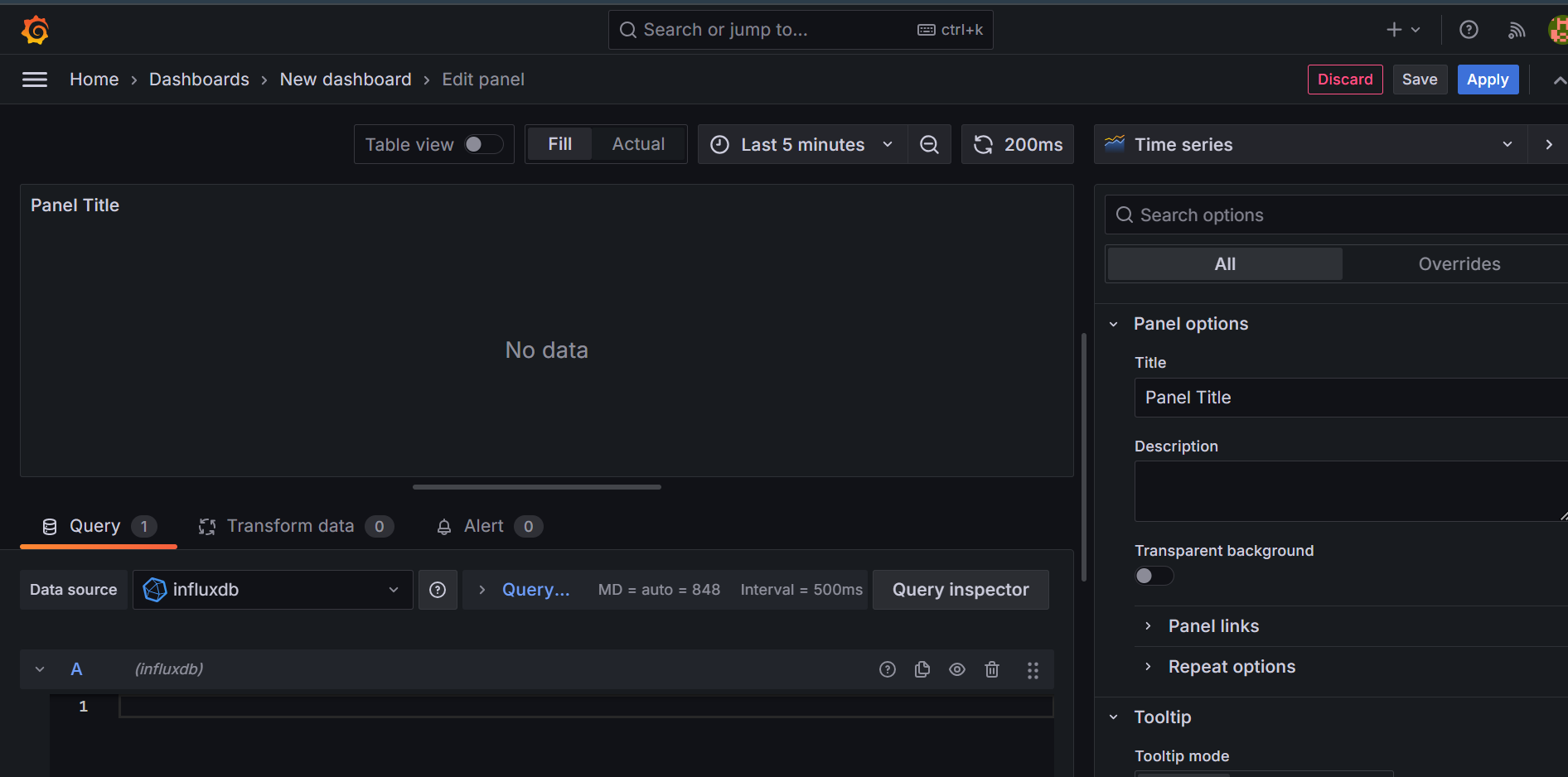This screenshot has height=777, width=1568.
Task: Toggle visibility of query A
Action: pos(957,669)
